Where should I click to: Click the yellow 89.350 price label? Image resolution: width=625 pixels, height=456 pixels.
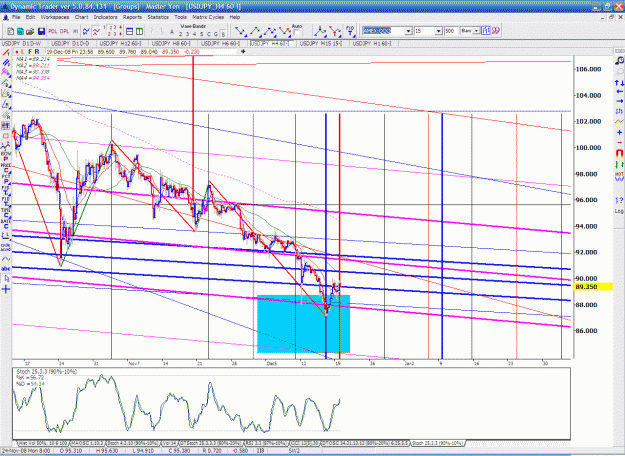pos(593,287)
